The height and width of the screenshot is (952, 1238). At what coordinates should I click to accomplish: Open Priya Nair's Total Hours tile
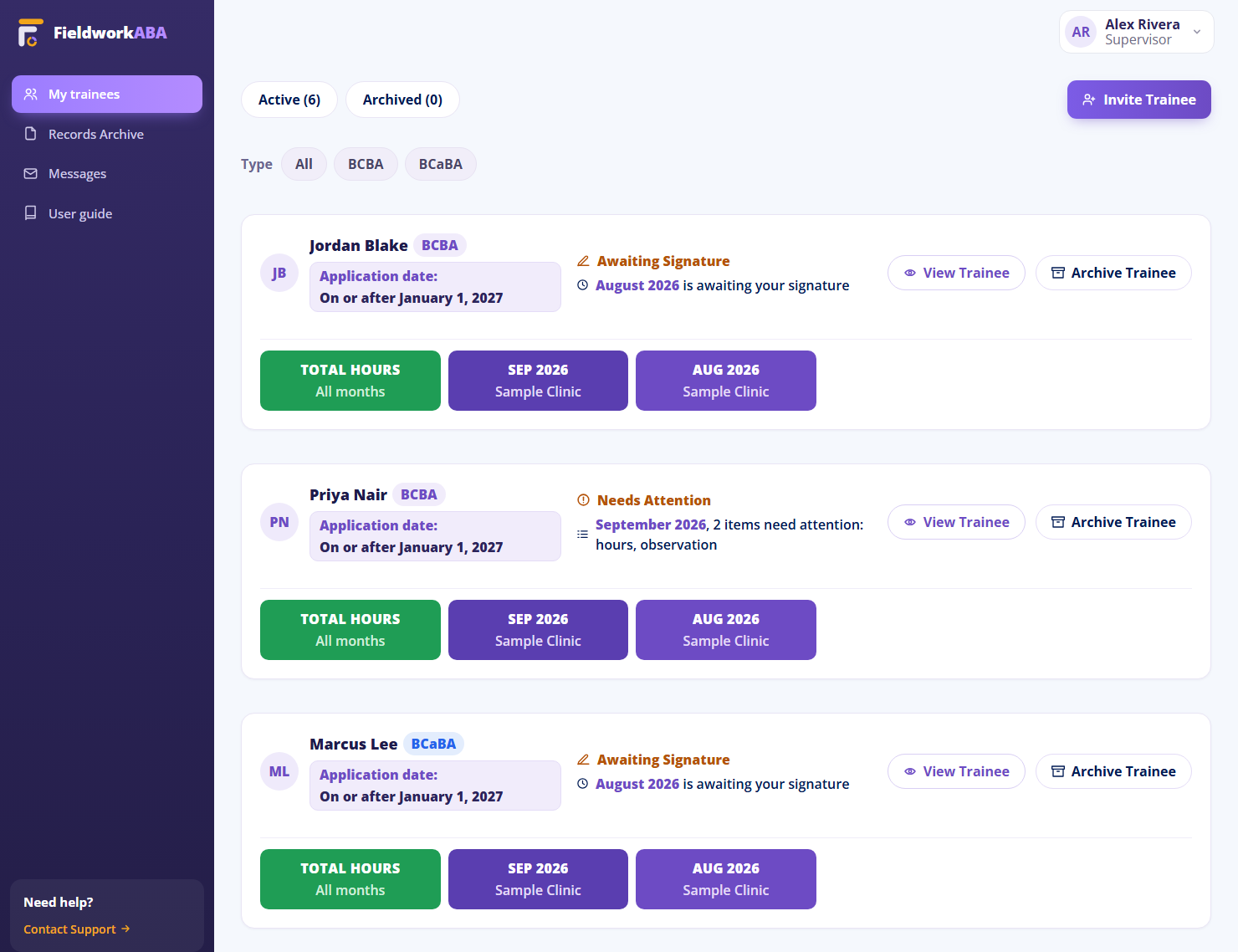pos(350,630)
